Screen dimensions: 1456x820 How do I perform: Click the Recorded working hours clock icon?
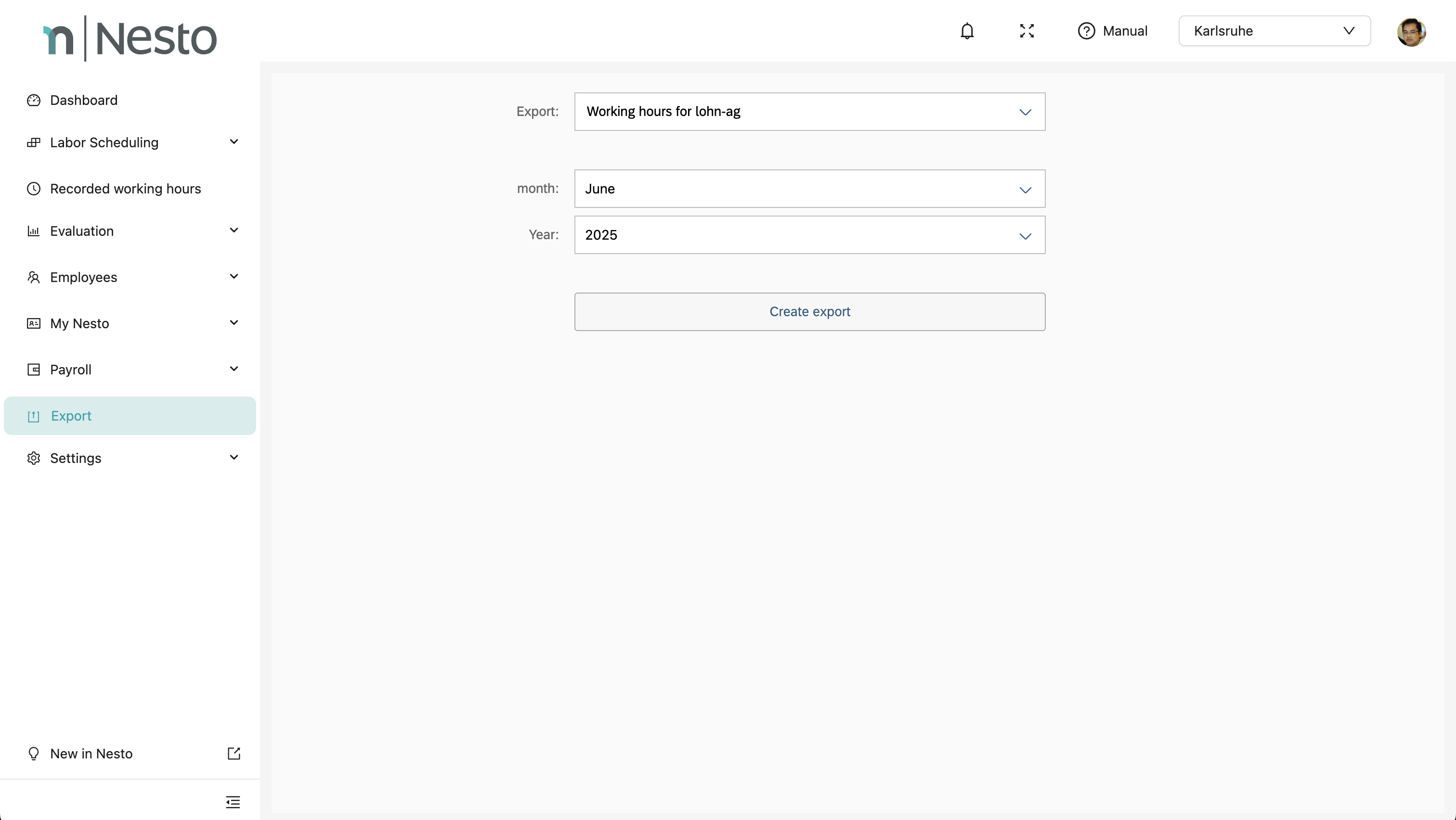[x=34, y=189]
